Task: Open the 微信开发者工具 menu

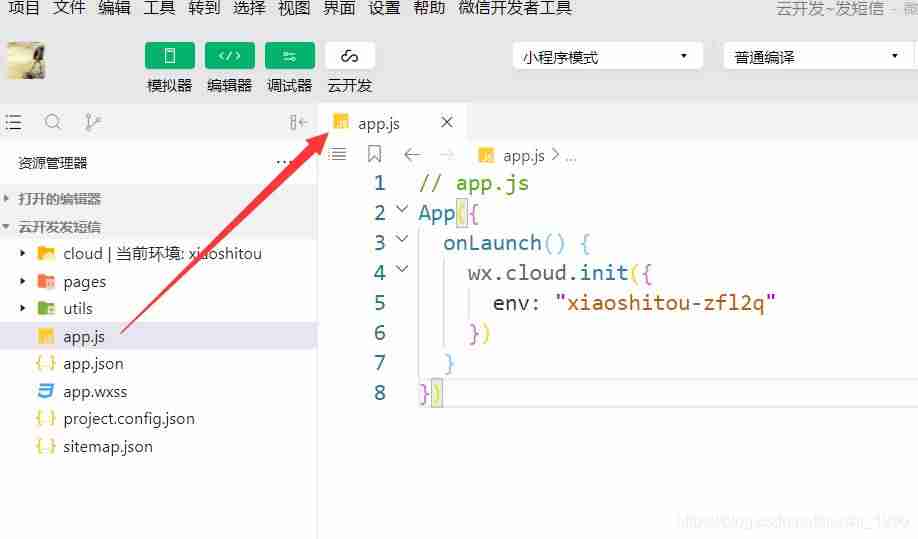Action: pyautogui.click(x=515, y=8)
